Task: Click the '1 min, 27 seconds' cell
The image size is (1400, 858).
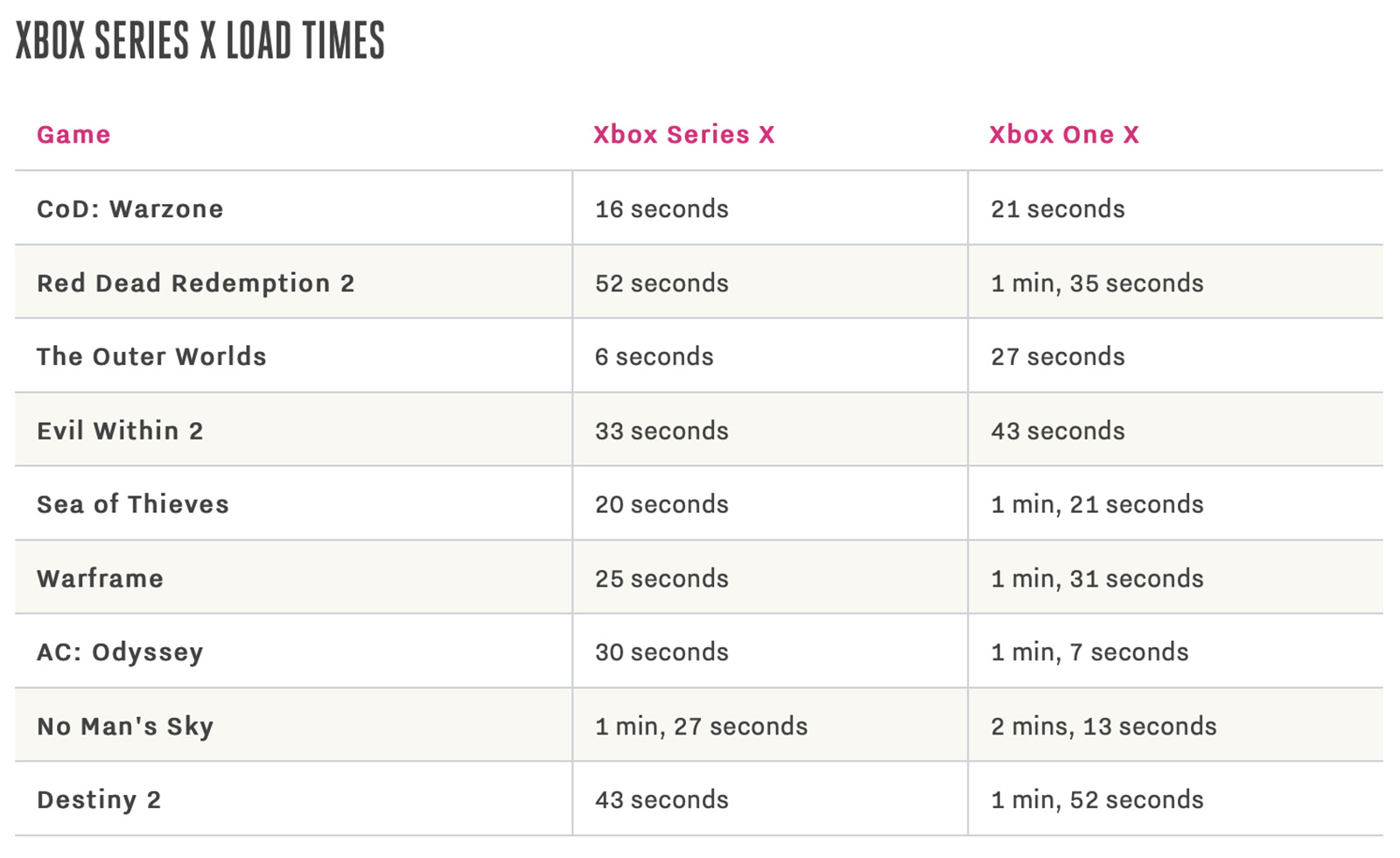Action: click(701, 727)
